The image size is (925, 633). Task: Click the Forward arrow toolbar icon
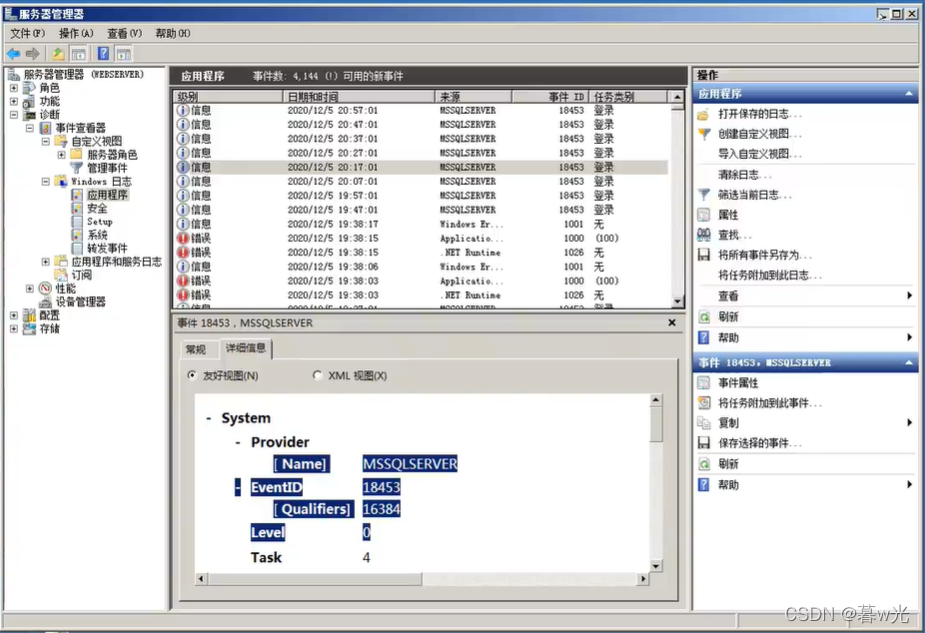[x=33, y=54]
